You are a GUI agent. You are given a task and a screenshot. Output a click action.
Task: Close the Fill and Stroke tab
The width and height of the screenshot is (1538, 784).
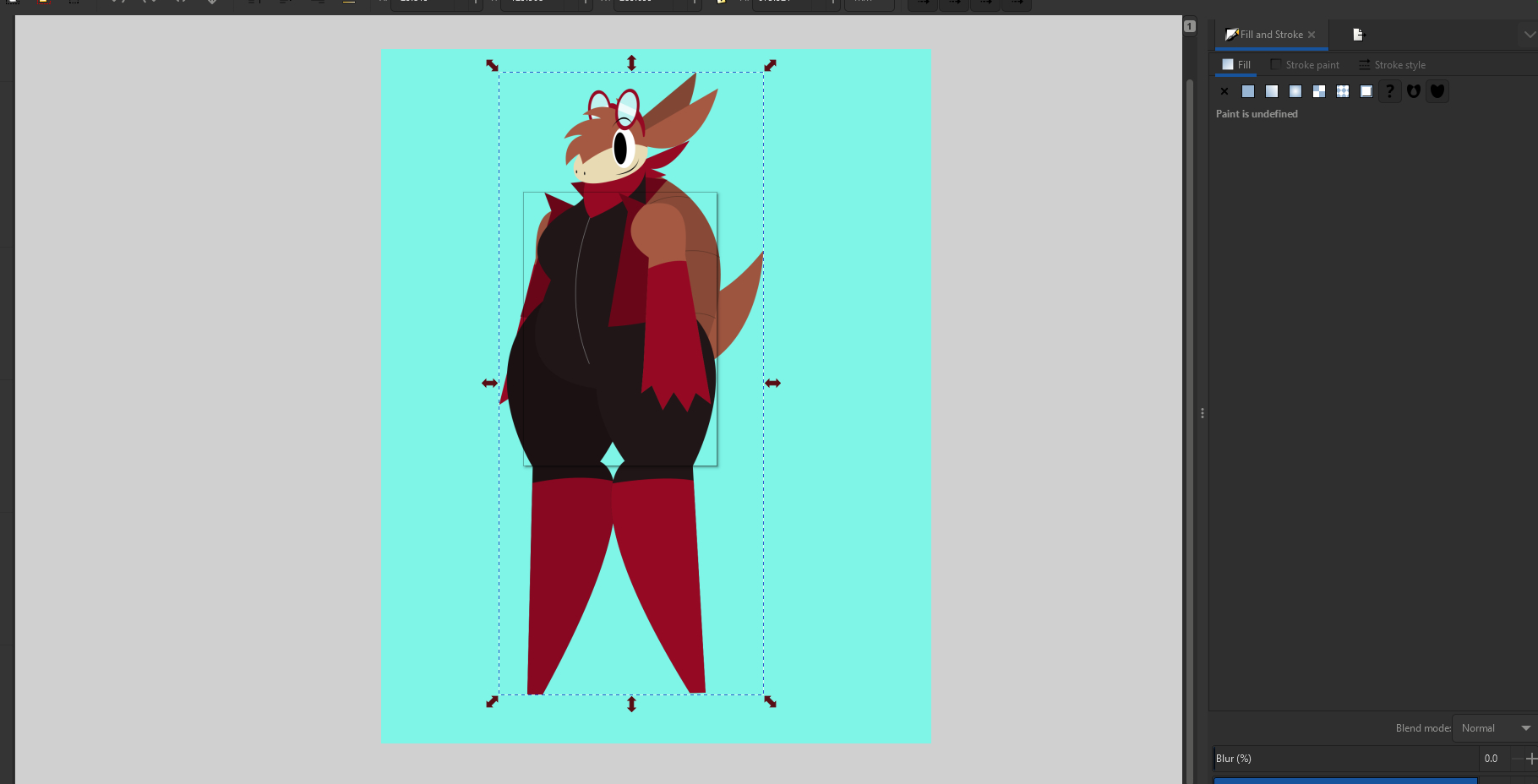pos(1312,35)
